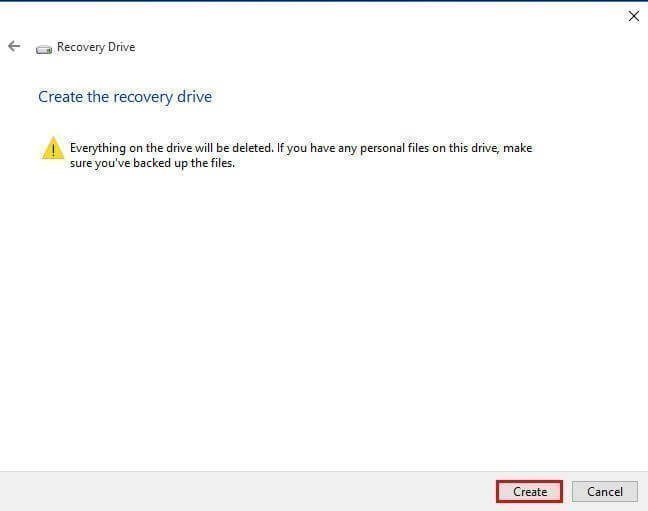Screen dimensions: 648x511
Task: Cancel the recovery drive wizard
Action: click(x=605, y=492)
